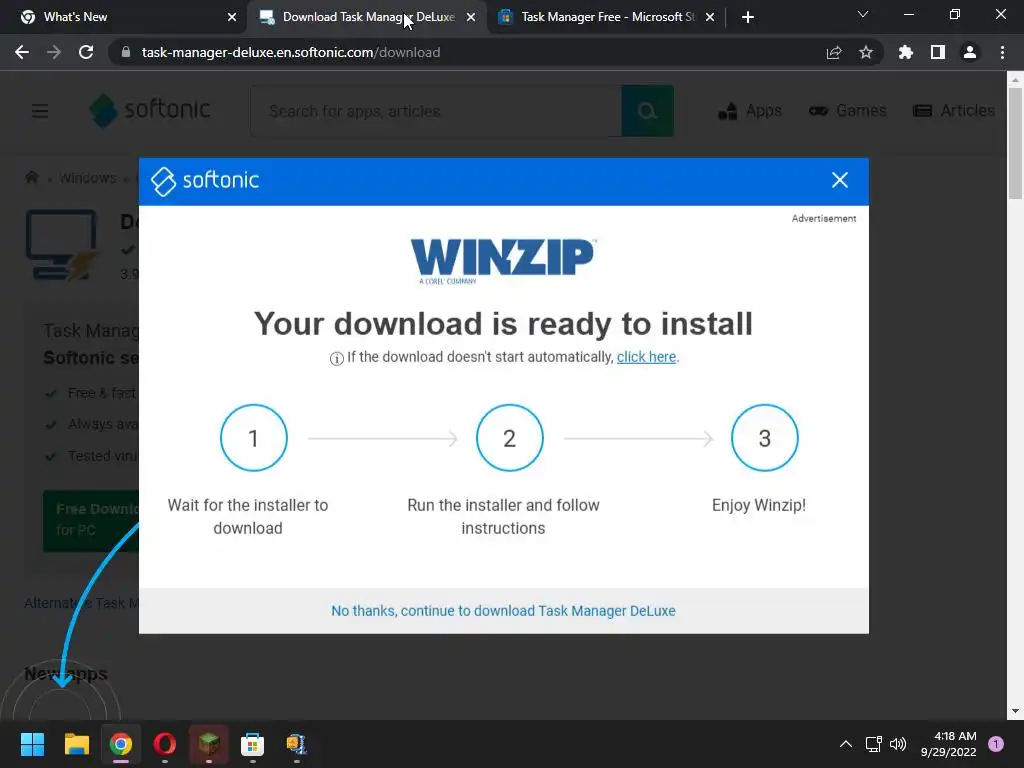The height and width of the screenshot is (768, 1024).
Task: Open Minecraft from taskbar
Action: click(x=209, y=744)
